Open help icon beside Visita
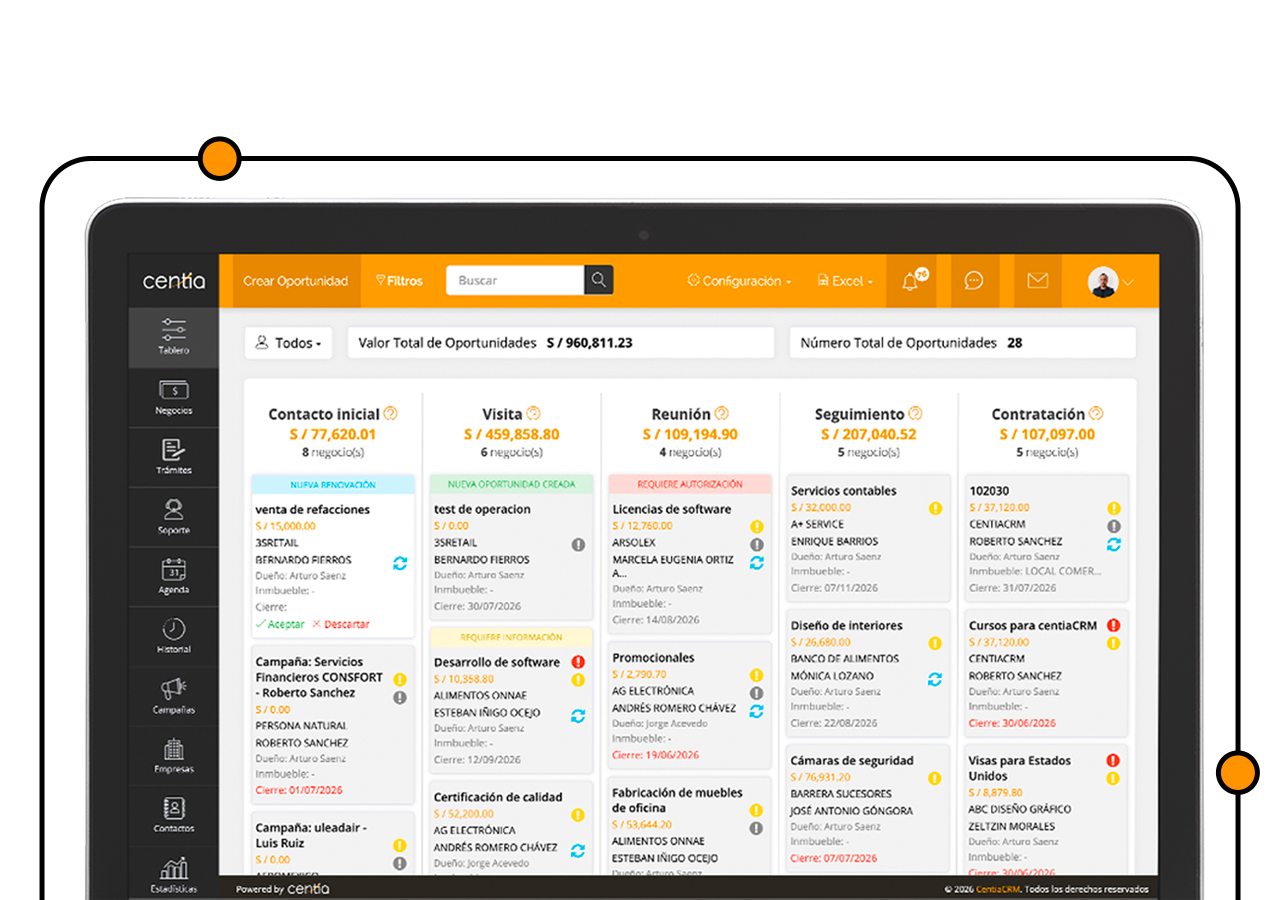The width and height of the screenshot is (1280, 900). [533, 413]
